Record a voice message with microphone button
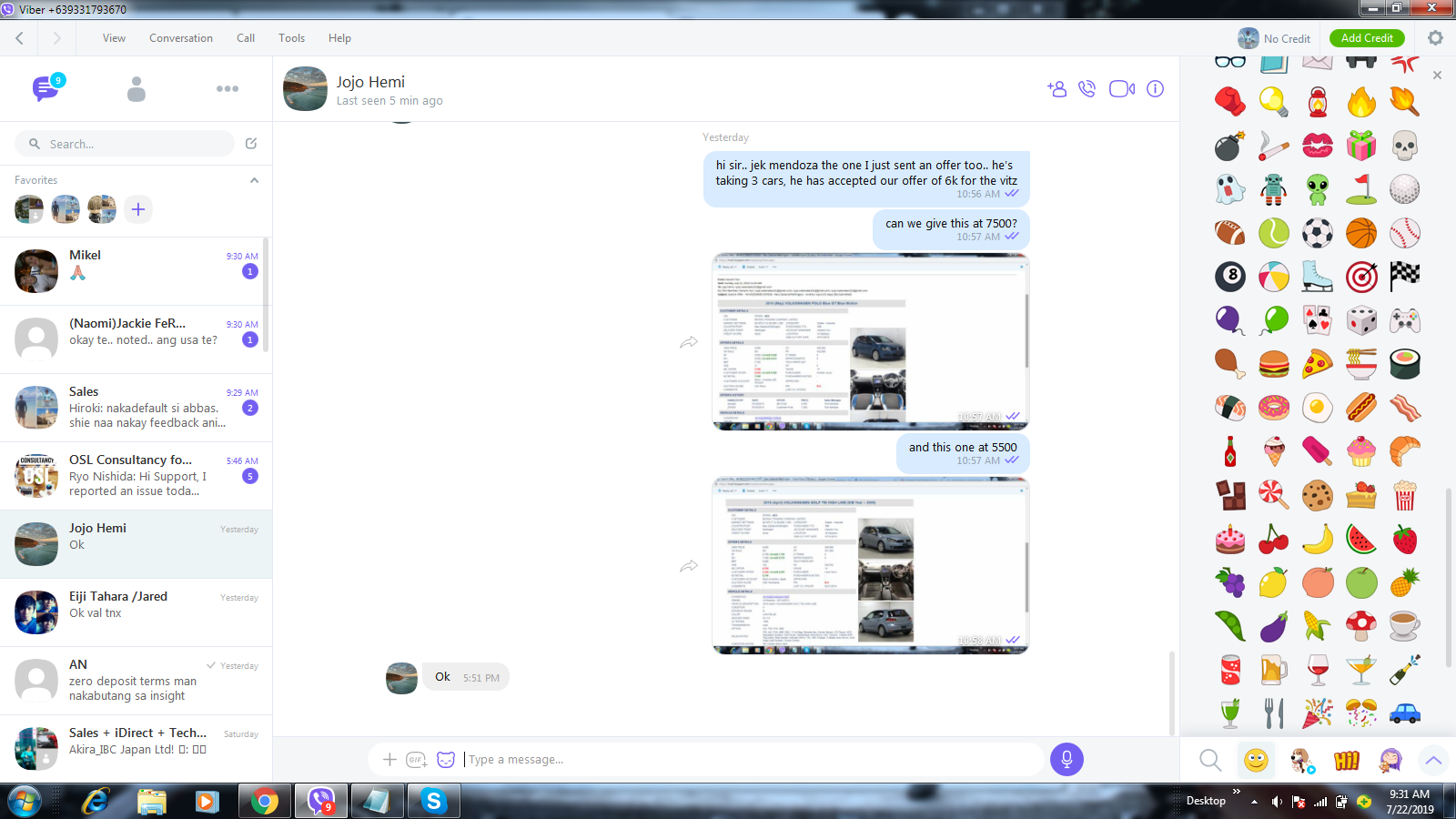The height and width of the screenshot is (819, 1456). pos(1067,759)
